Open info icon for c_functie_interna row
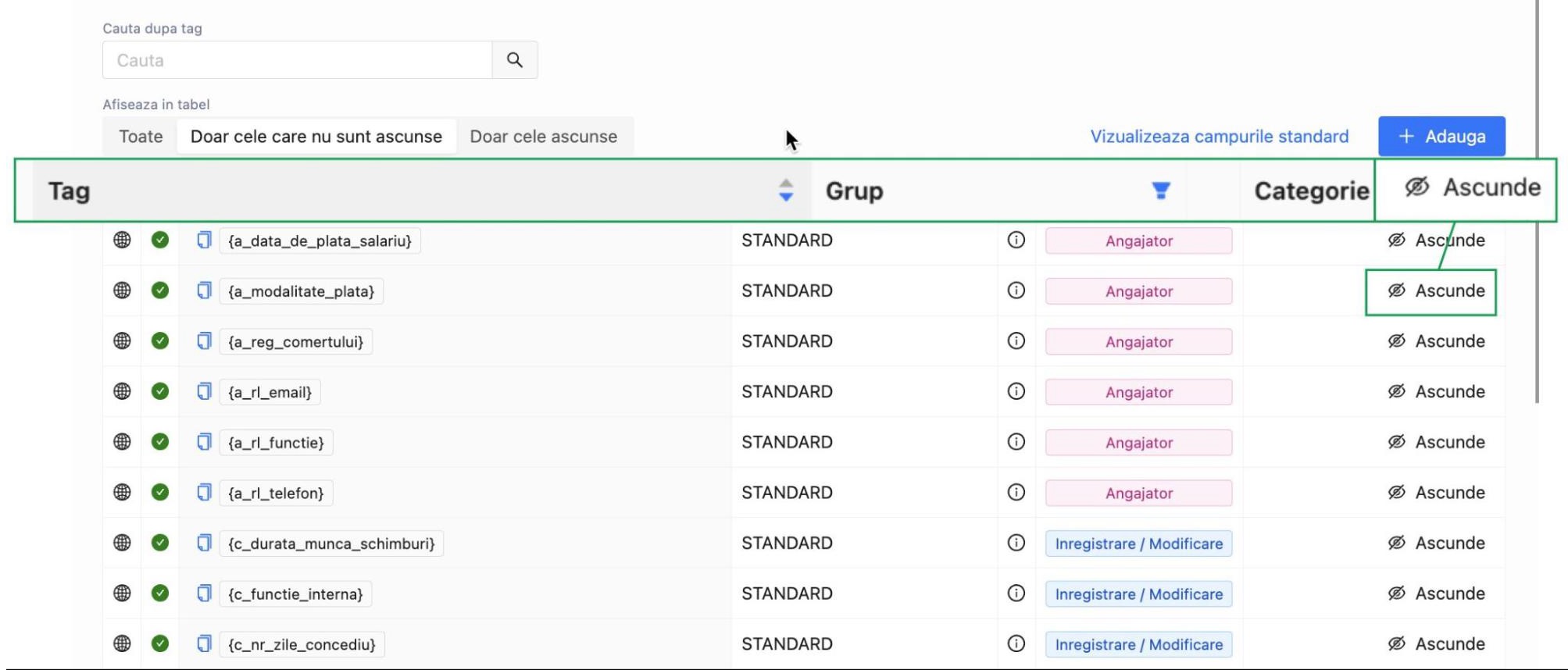The image size is (1568, 670). coord(1016,593)
